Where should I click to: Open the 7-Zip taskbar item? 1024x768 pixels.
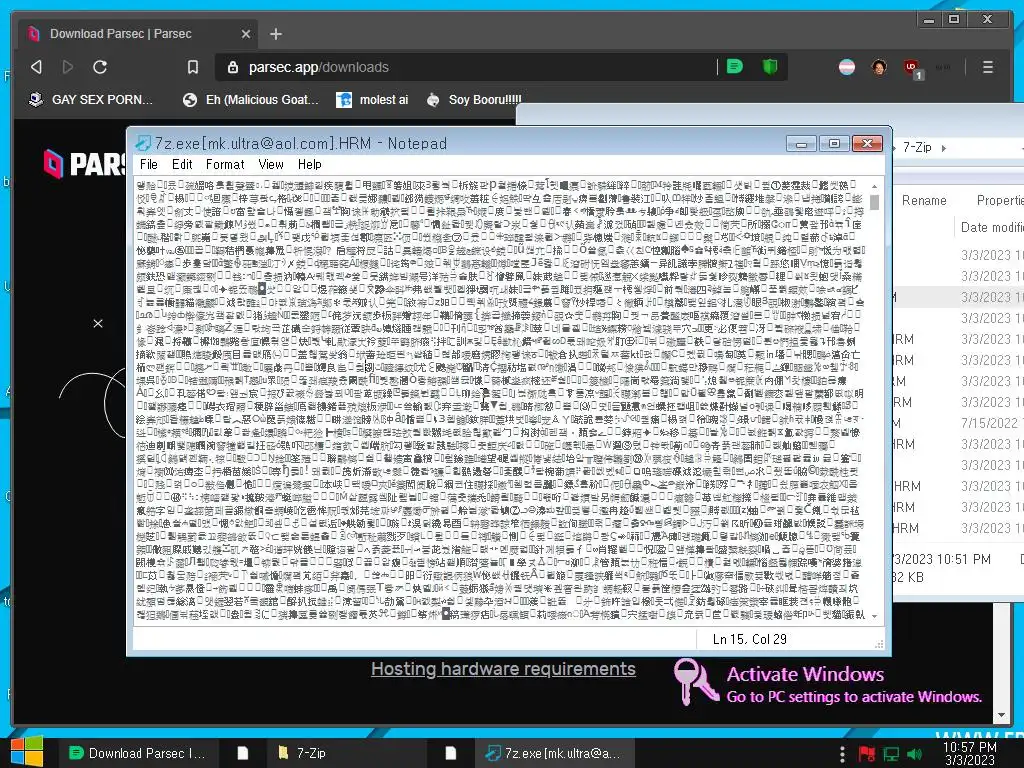coord(346,753)
